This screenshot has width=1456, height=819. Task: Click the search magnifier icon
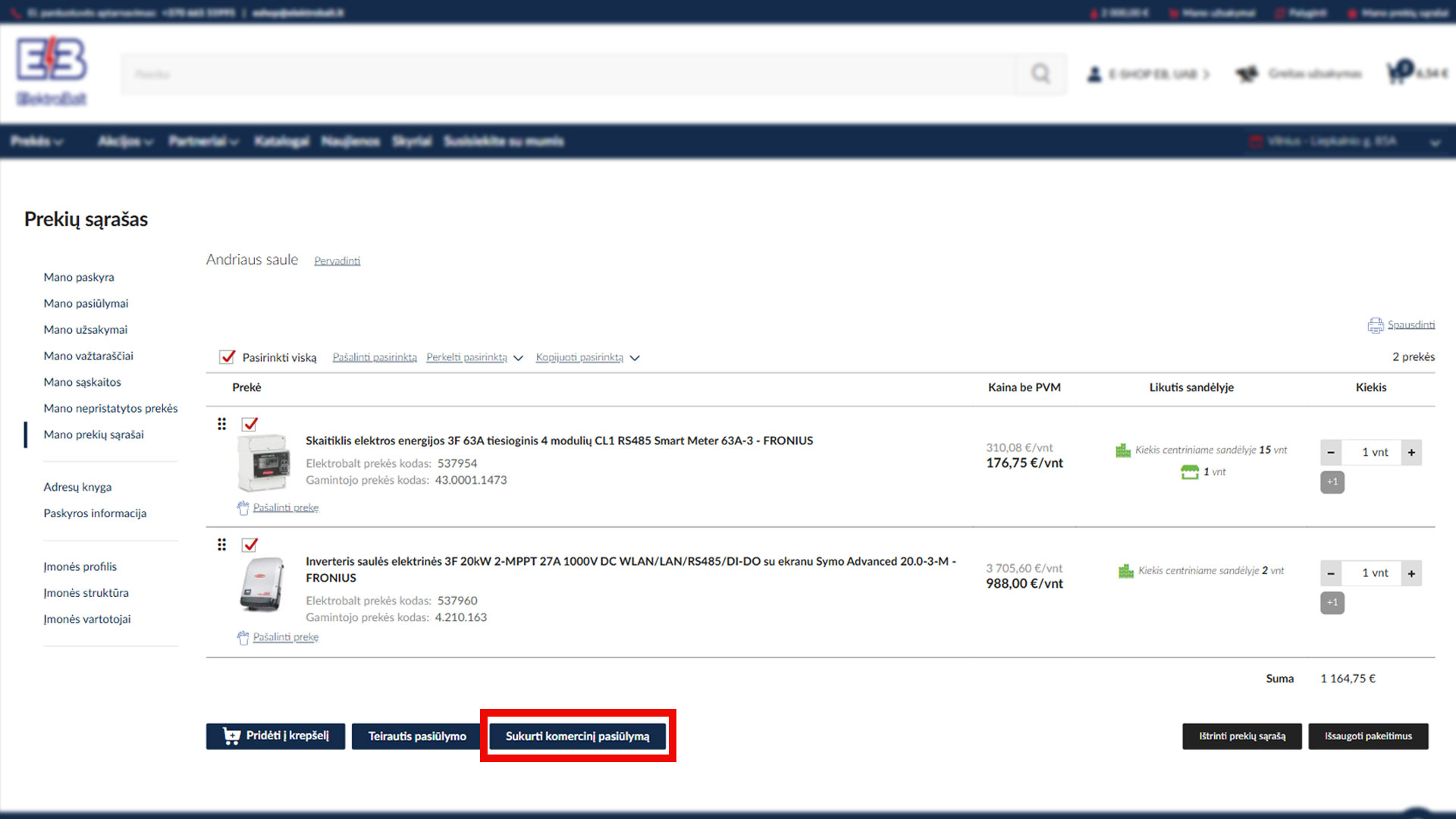(x=1040, y=74)
